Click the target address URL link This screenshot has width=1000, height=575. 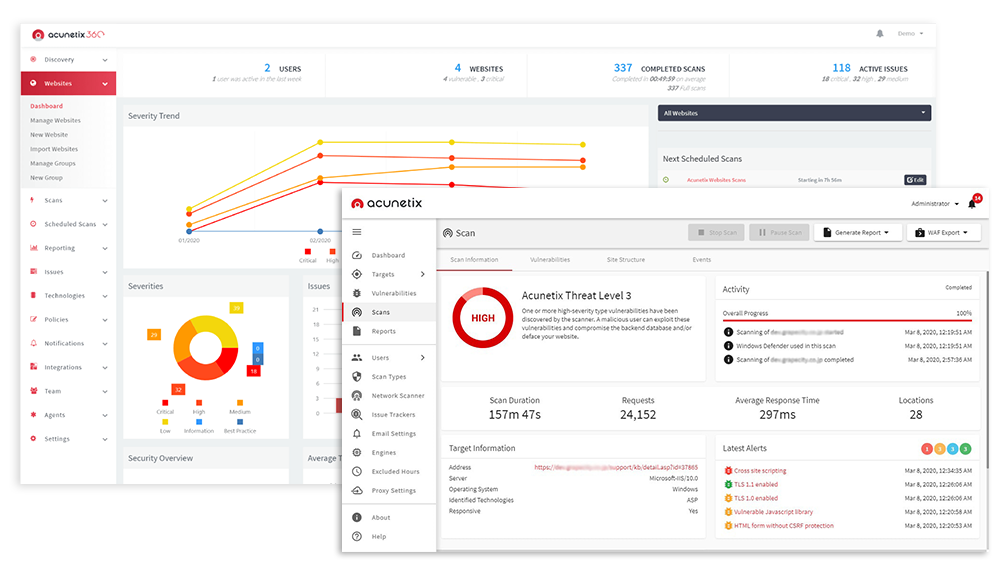(x=616, y=467)
